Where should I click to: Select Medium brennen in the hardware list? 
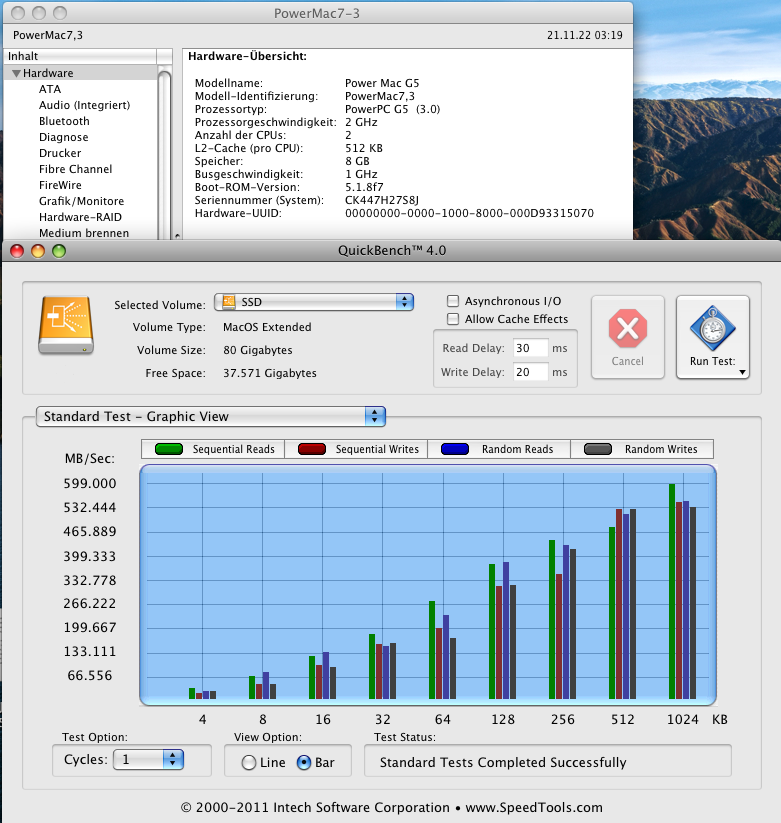84,233
